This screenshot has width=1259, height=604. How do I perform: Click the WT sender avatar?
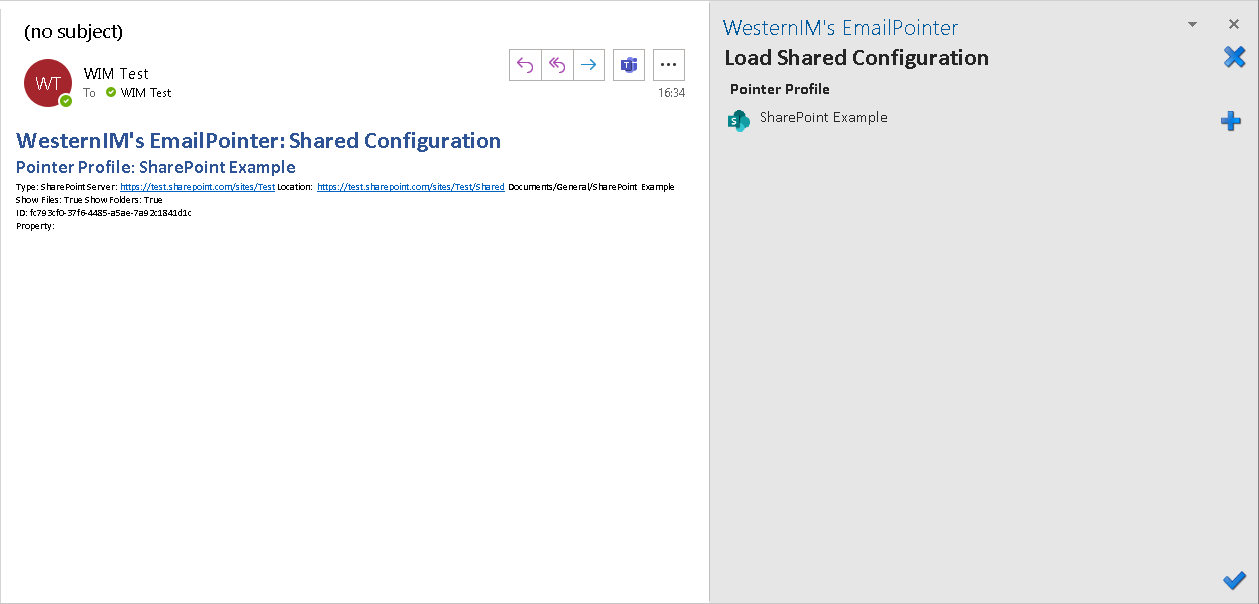coord(47,84)
